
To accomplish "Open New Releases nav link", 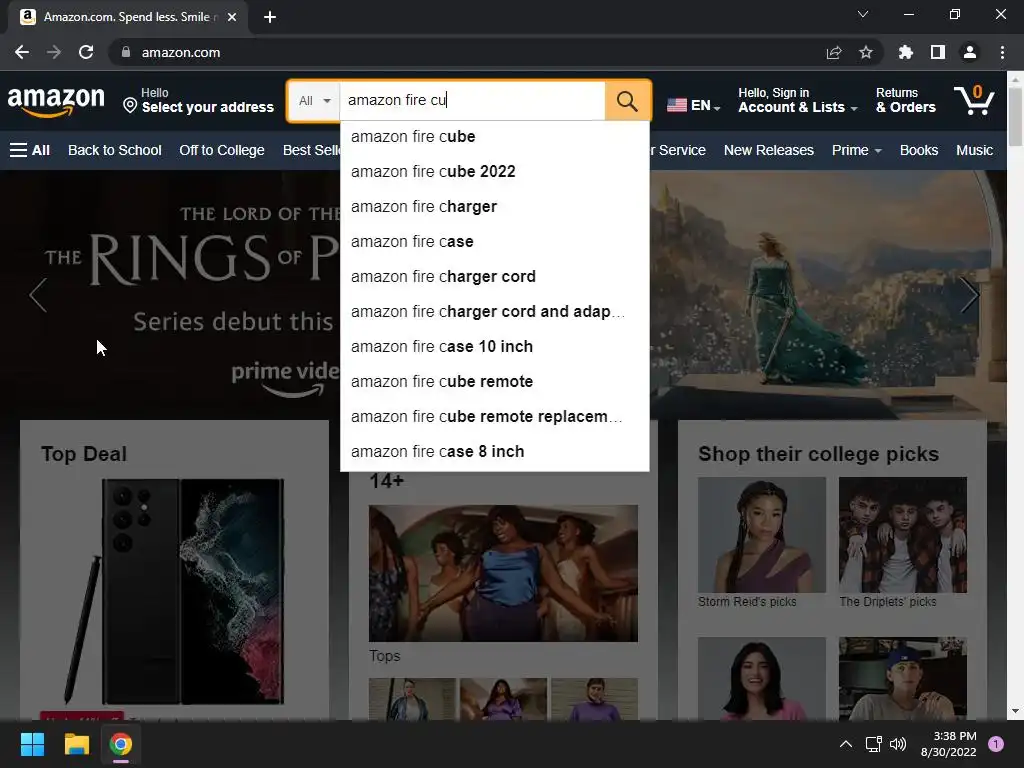I will [769, 150].
